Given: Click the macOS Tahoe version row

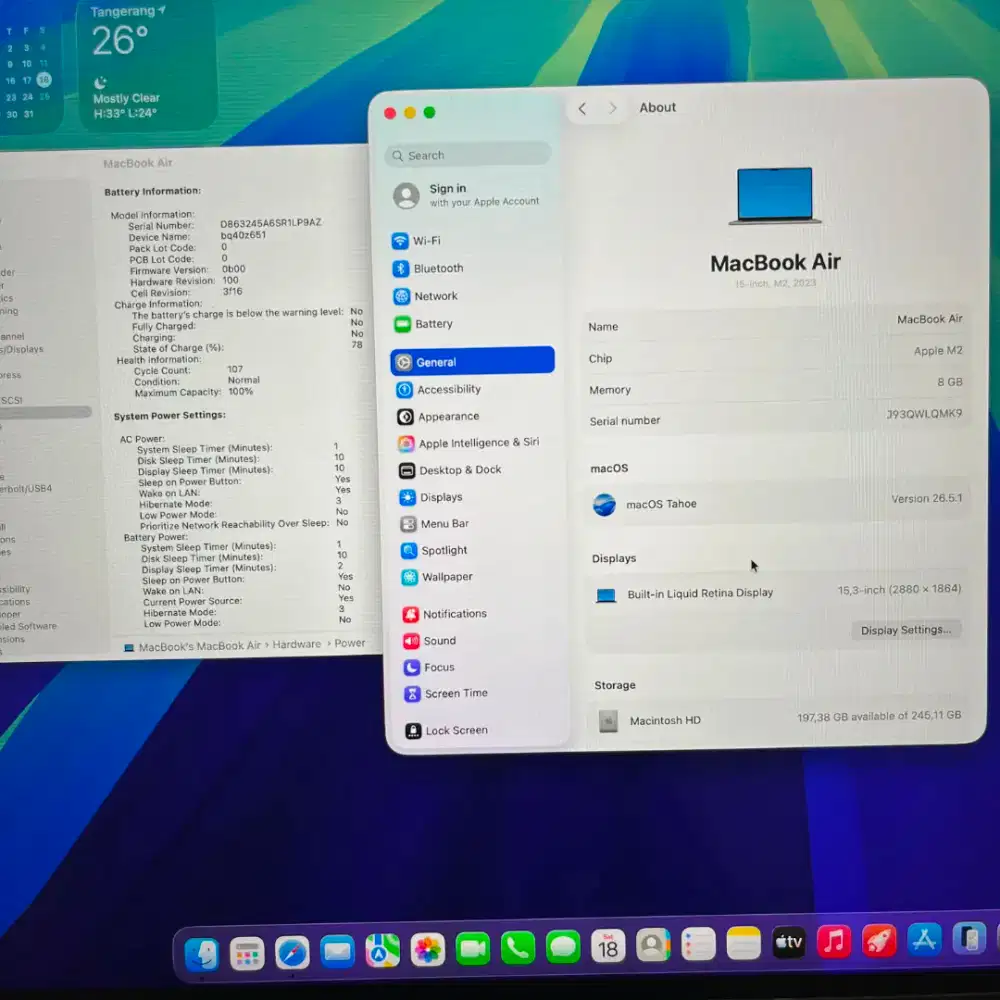Looking at the screenshot, I should (776, 502).
